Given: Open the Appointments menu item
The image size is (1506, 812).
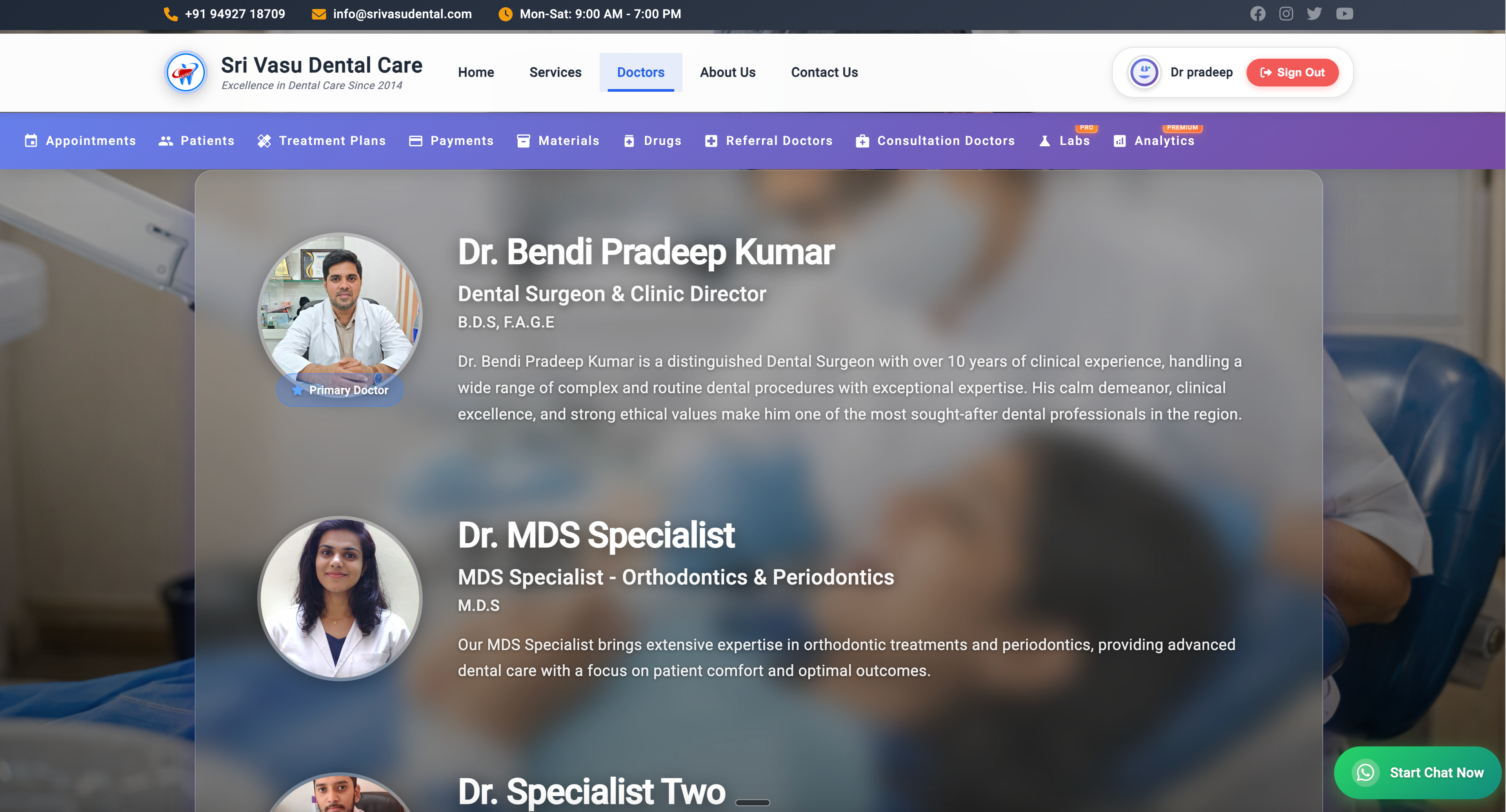Looking at the screenshot, I should 80,141.
